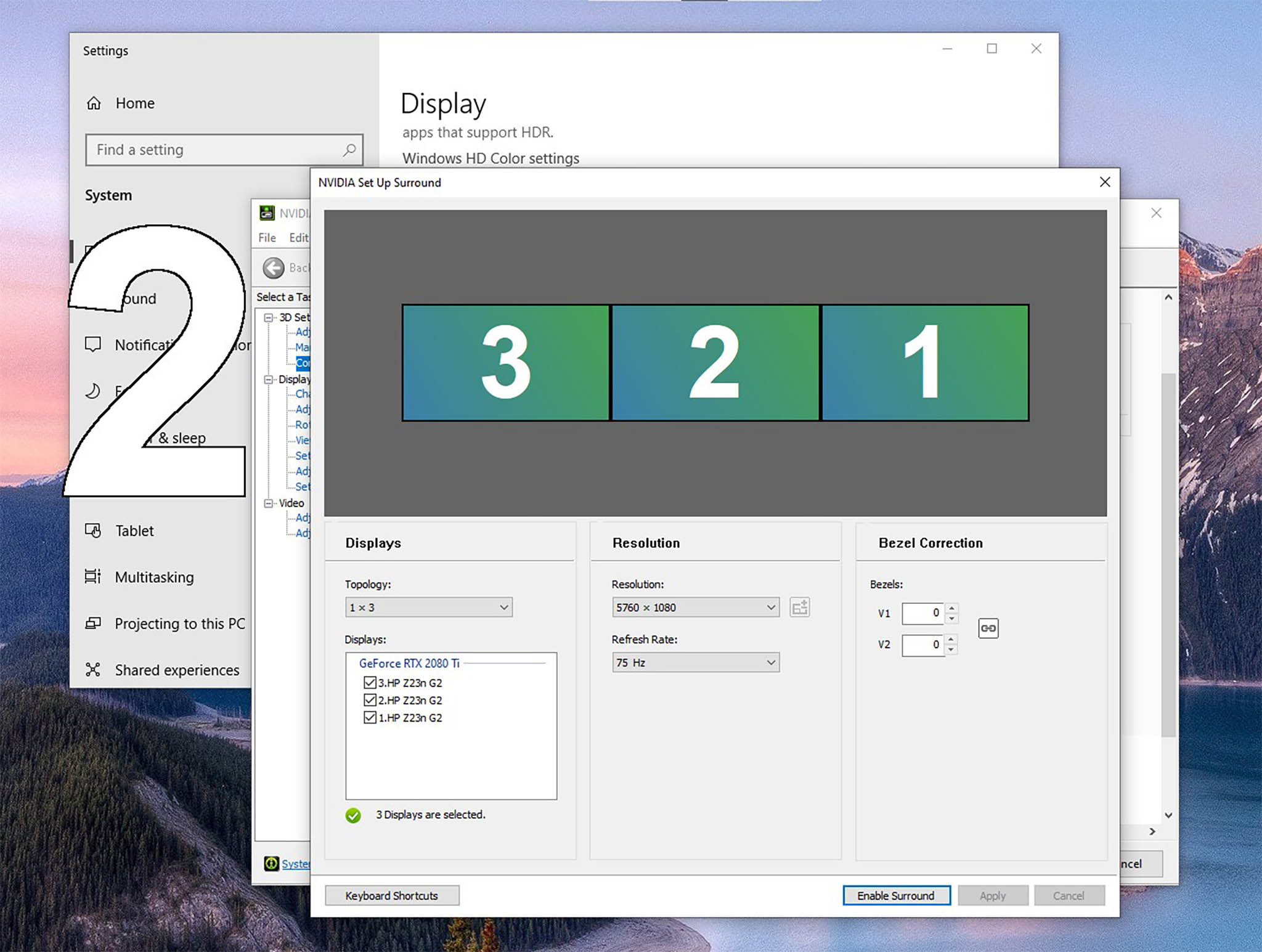
Task: Decrease bezel V1 value with down arrow
Action: [952, 619]
